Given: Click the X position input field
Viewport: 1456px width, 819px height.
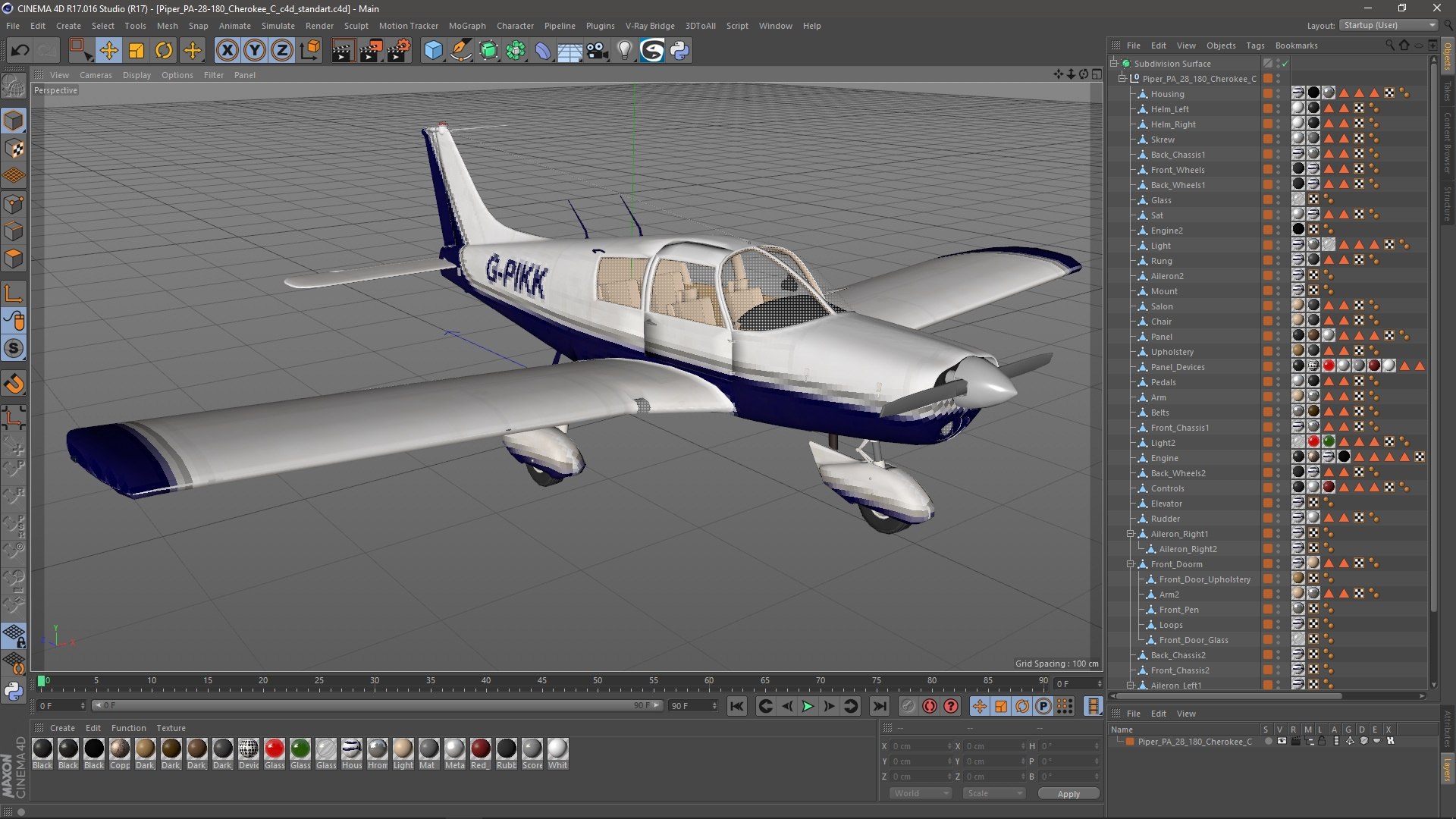Looking at the screenshot, I should pos(921,746).
